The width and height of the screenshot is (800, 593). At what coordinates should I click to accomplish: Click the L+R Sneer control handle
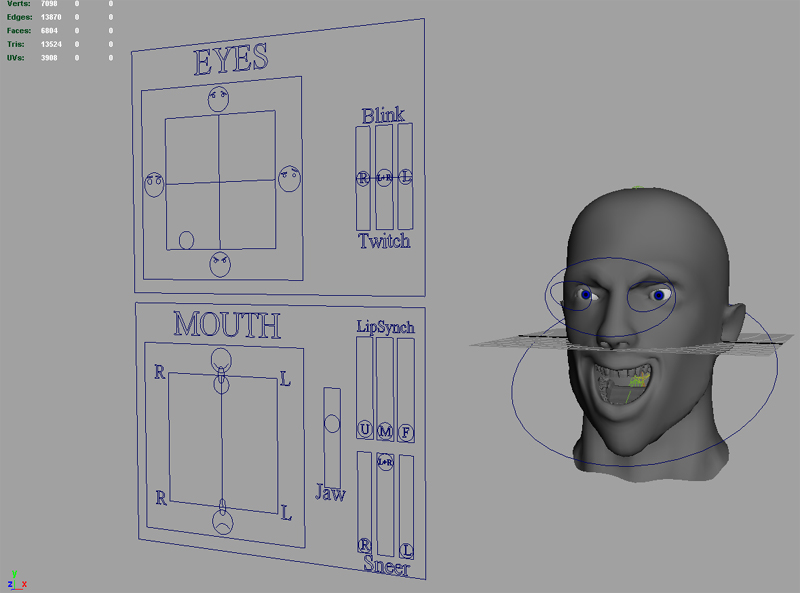click(385, 463)
